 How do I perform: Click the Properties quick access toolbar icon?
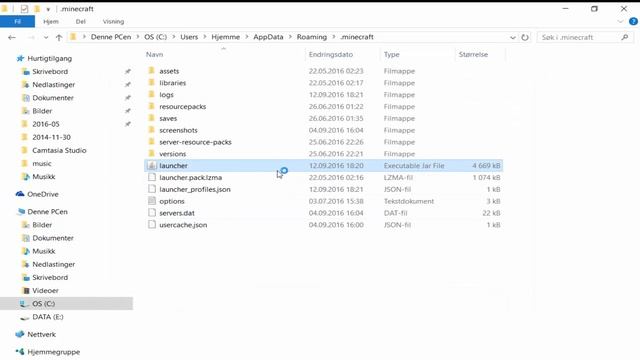coord(24,9)
